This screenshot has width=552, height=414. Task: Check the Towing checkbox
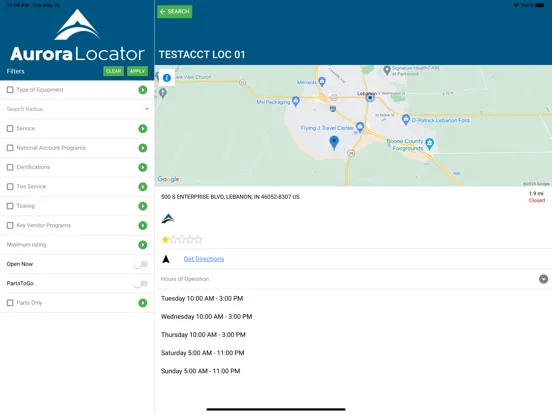tap(10, 206)
